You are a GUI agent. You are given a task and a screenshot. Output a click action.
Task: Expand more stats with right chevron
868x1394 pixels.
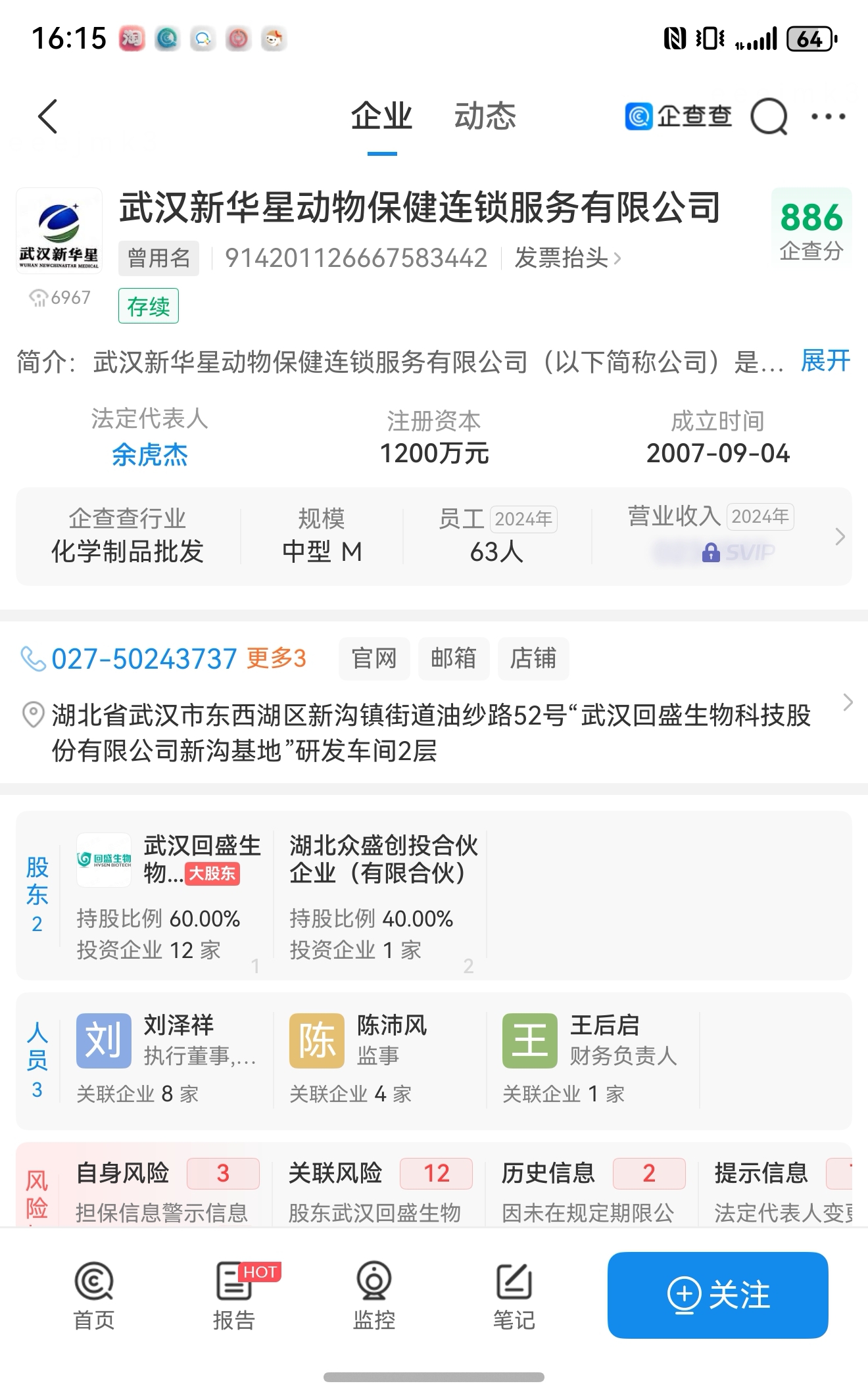click(840, 537)
